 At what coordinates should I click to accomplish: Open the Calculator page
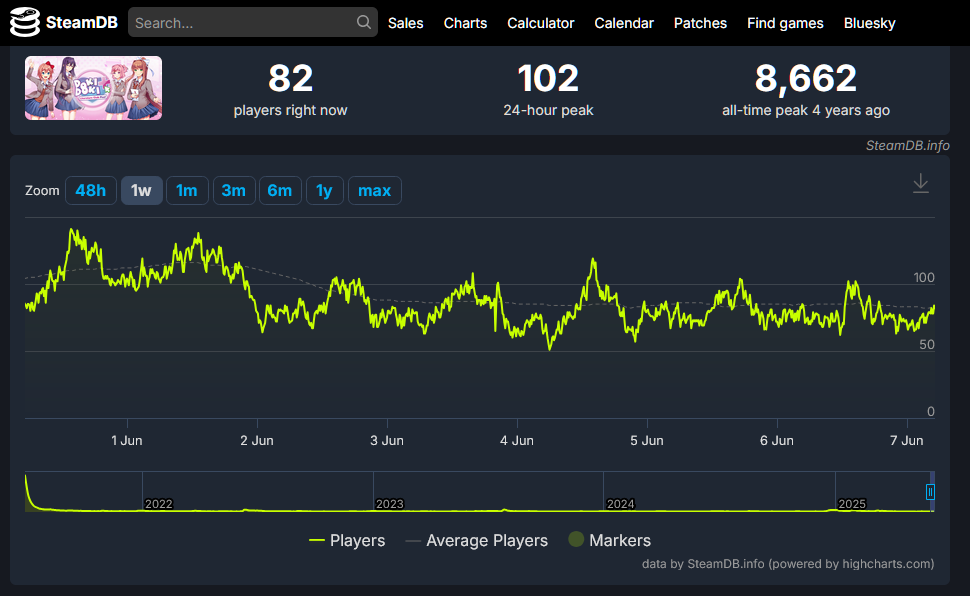pyautogui.click(x=541, y=23)
